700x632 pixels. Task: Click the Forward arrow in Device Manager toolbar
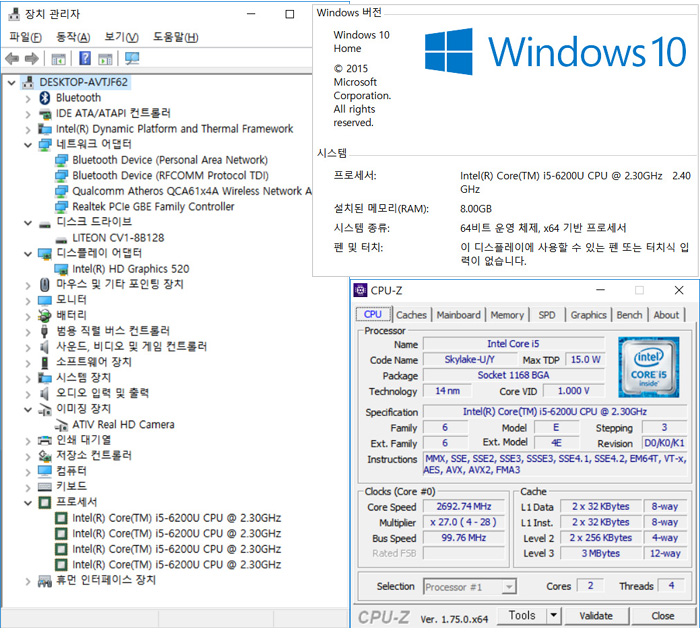32,58
